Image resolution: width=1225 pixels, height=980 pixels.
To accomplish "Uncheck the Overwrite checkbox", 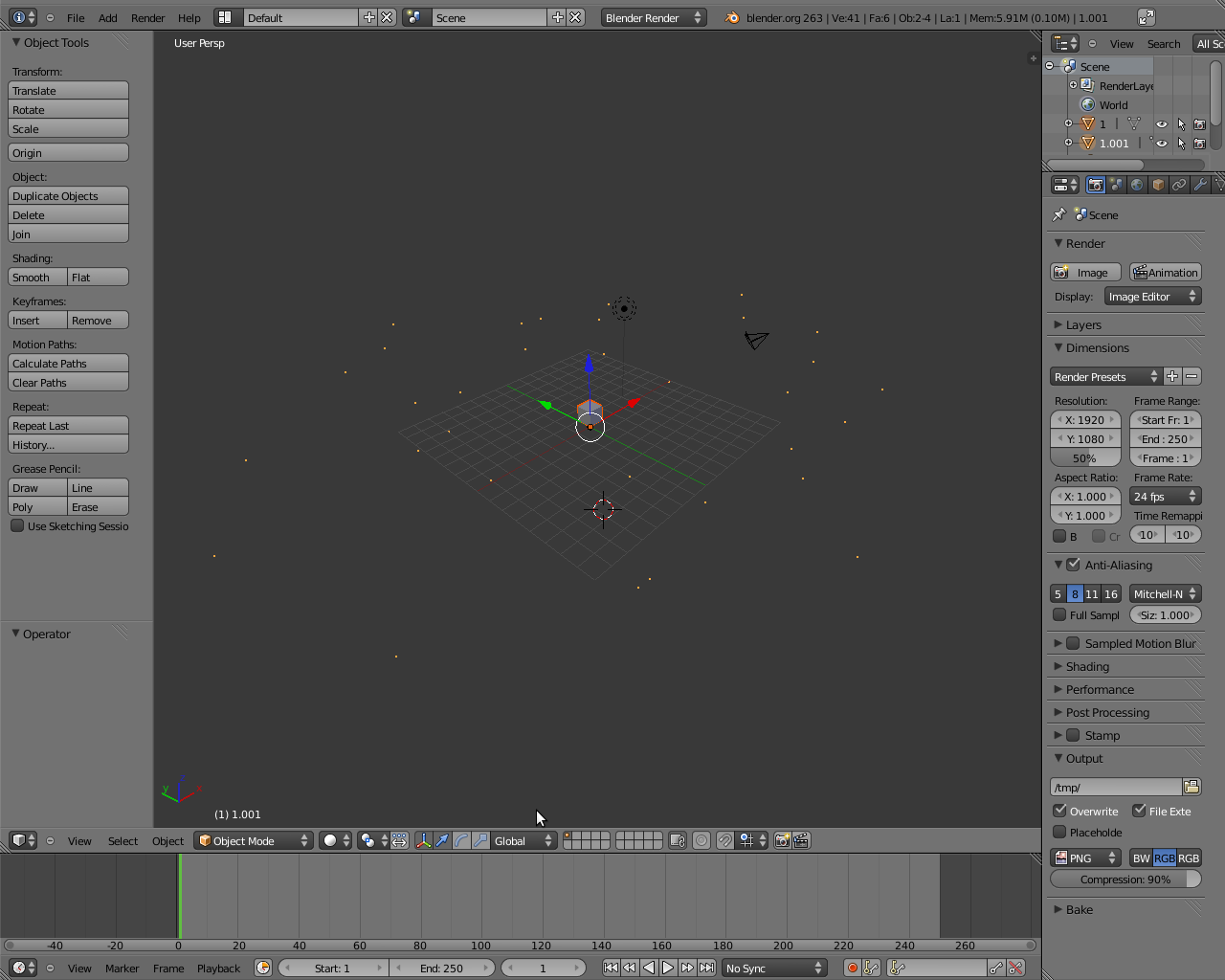I will (1059, 811).
